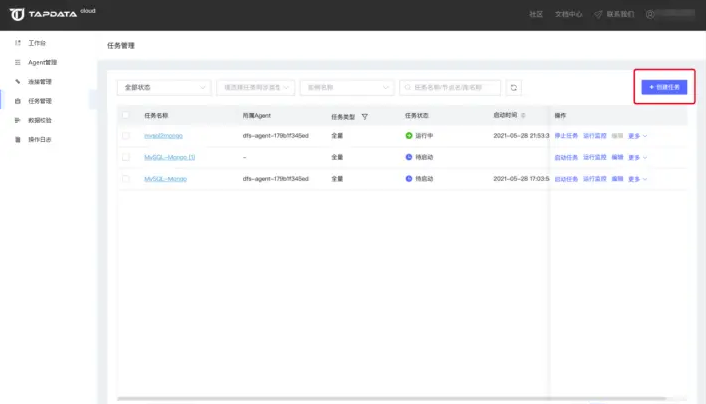Expand the task sync type dropdown
This screenshot has width=706, height=404.
[255, 88]
